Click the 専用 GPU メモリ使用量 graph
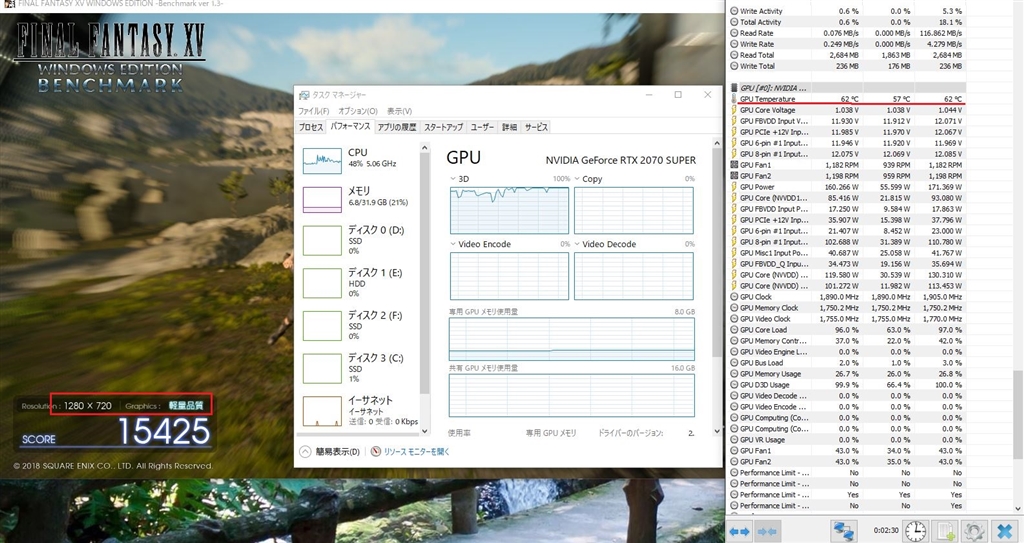 point(571,339)
